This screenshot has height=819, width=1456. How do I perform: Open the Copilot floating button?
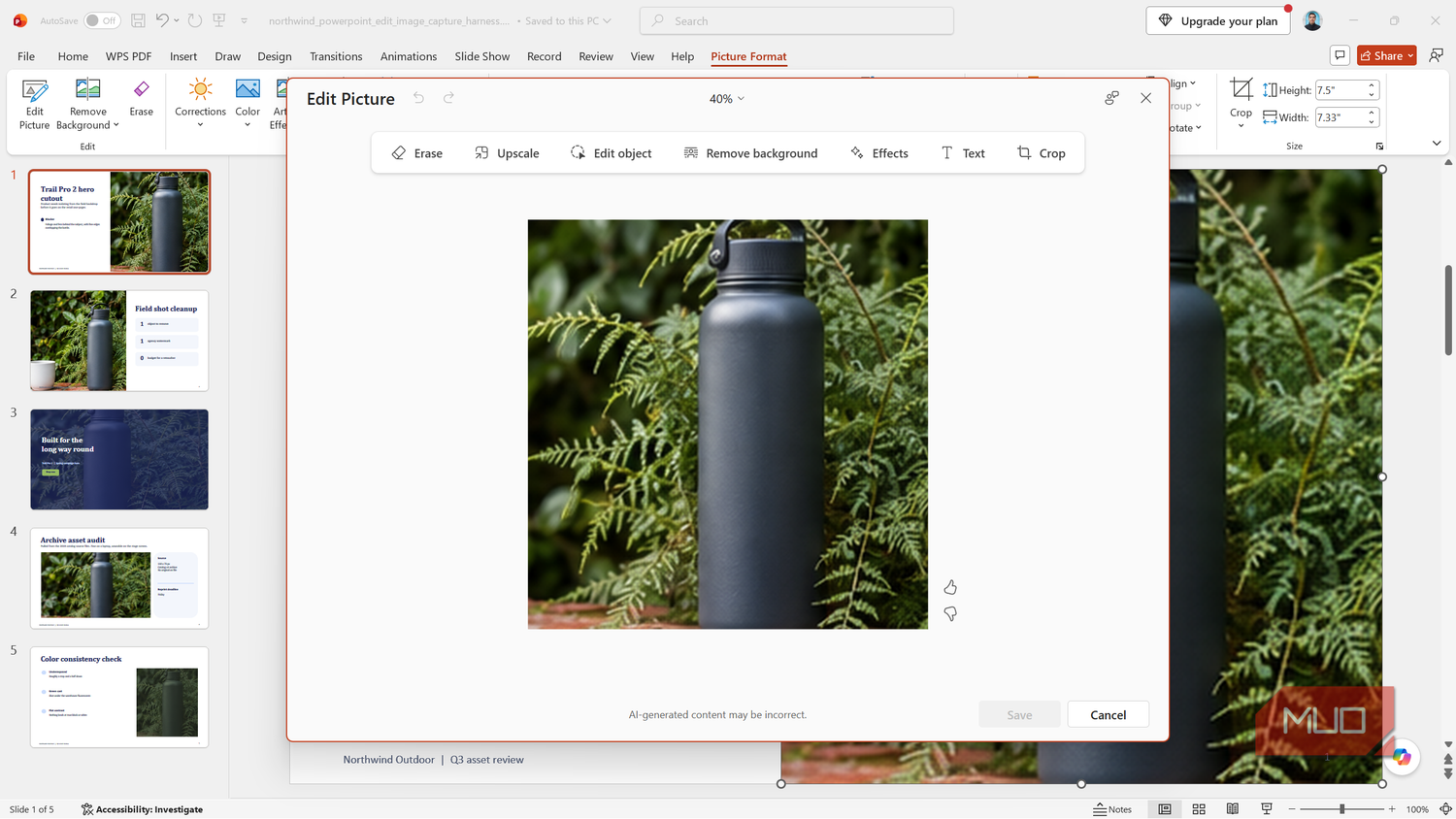pyautogui.click(x=1402, y=757)
